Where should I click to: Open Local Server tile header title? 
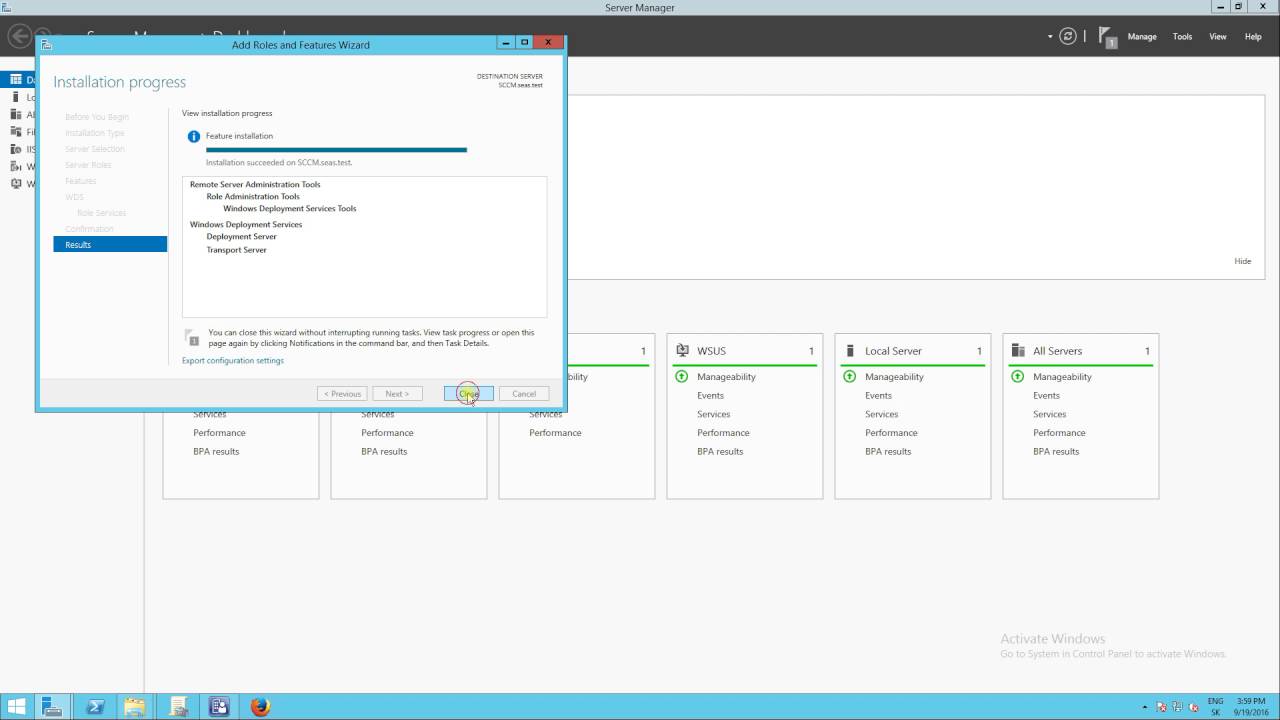click(893, 351)
